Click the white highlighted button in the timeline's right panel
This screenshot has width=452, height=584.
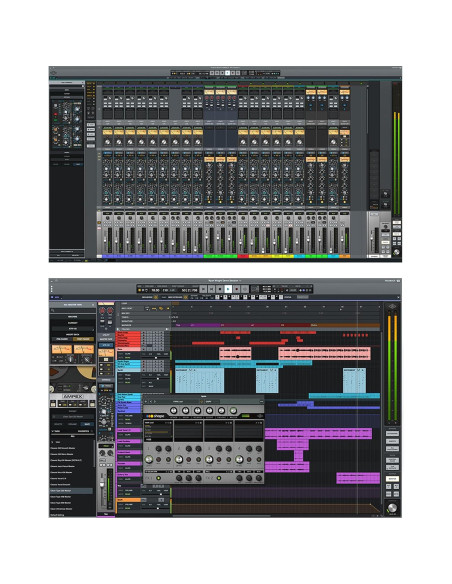[x=392, y=478]
